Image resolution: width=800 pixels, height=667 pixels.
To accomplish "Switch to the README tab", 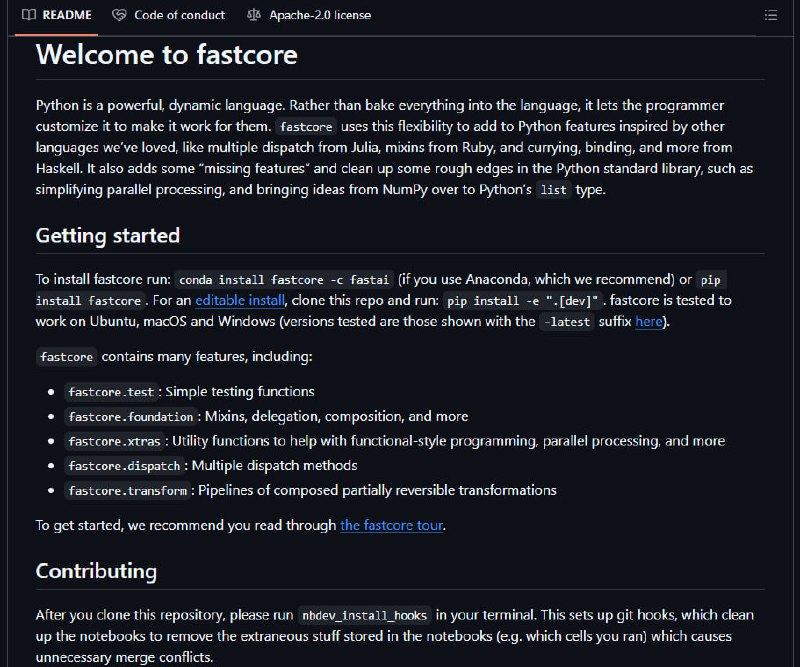I will pyautogui.click(x=57, y=15).
